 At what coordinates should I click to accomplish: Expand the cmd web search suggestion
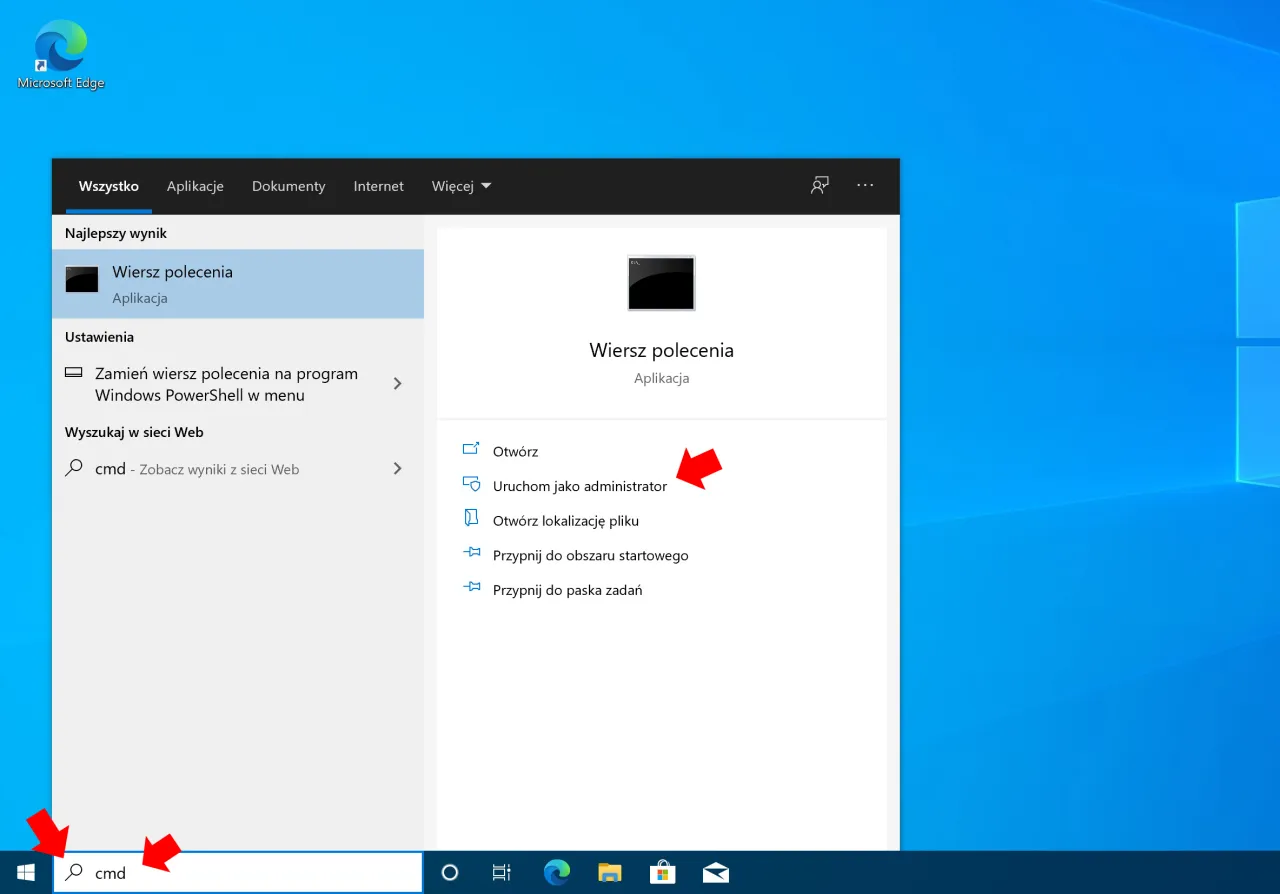pyautogui.click(x=397, y=468)
